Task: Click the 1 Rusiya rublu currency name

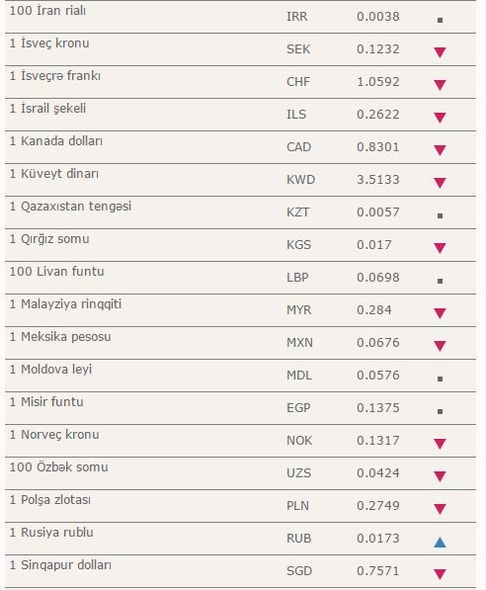Action: (x=52, y=532)
